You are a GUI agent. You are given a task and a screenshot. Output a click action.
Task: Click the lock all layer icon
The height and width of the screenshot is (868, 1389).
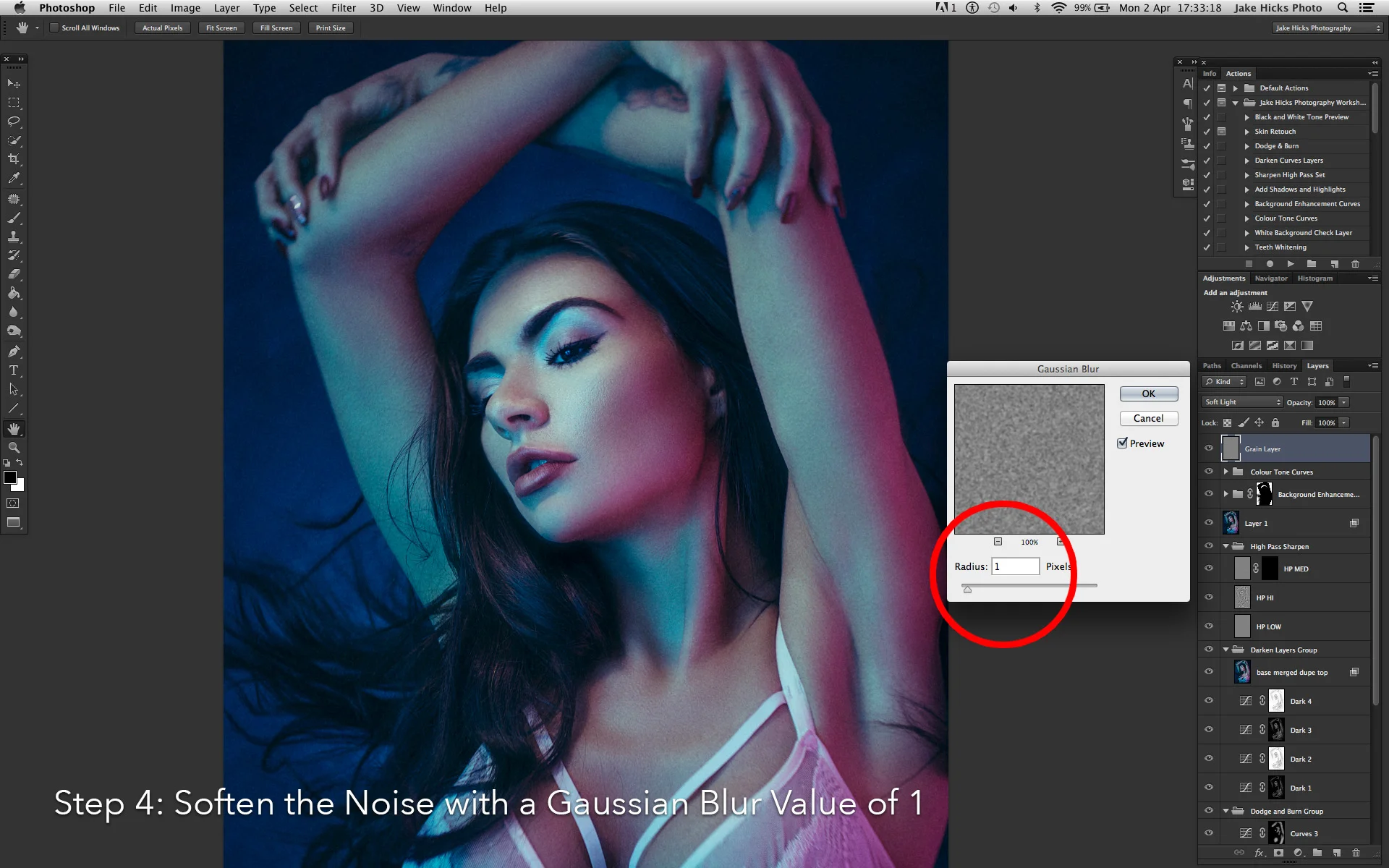coord(1275,422)
